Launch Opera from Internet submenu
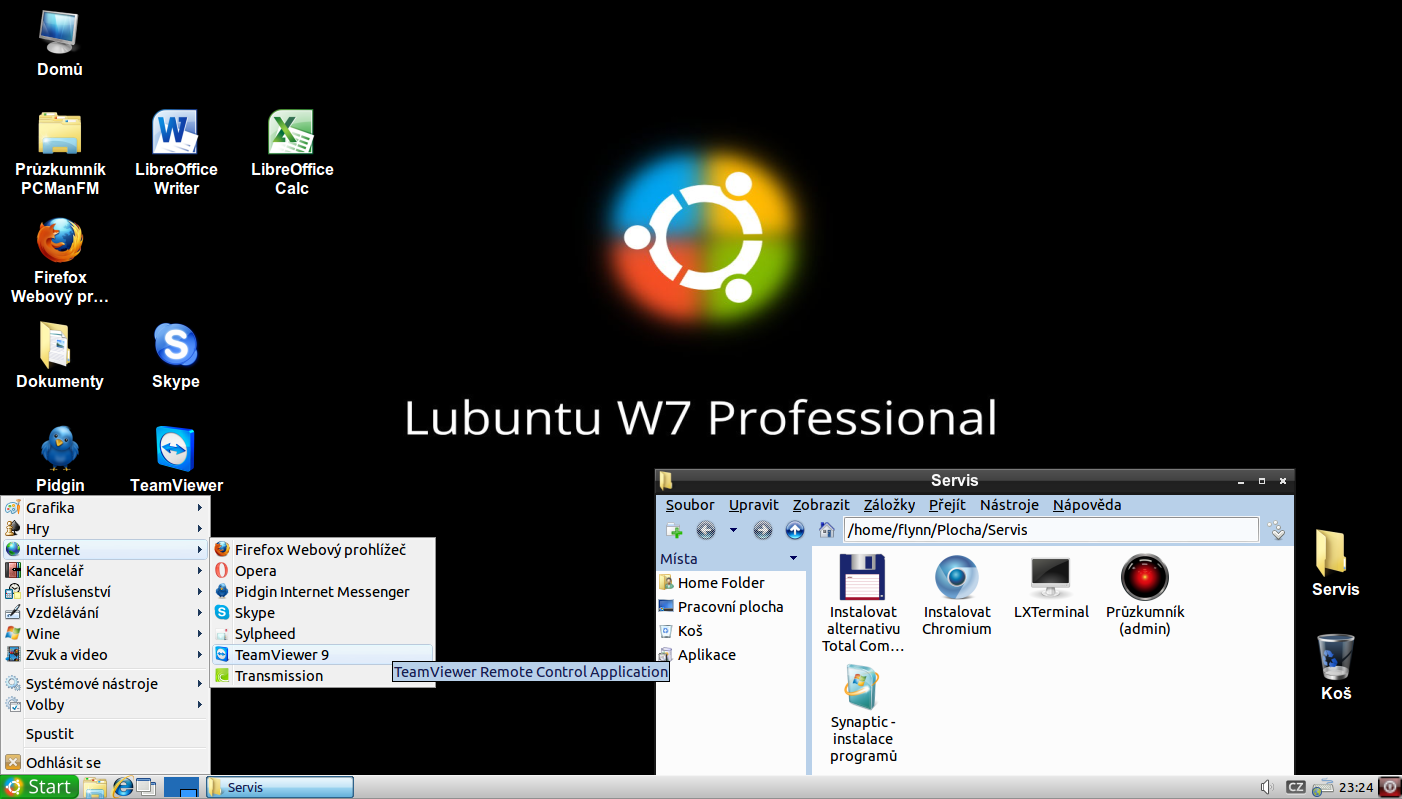 (323, 571)
